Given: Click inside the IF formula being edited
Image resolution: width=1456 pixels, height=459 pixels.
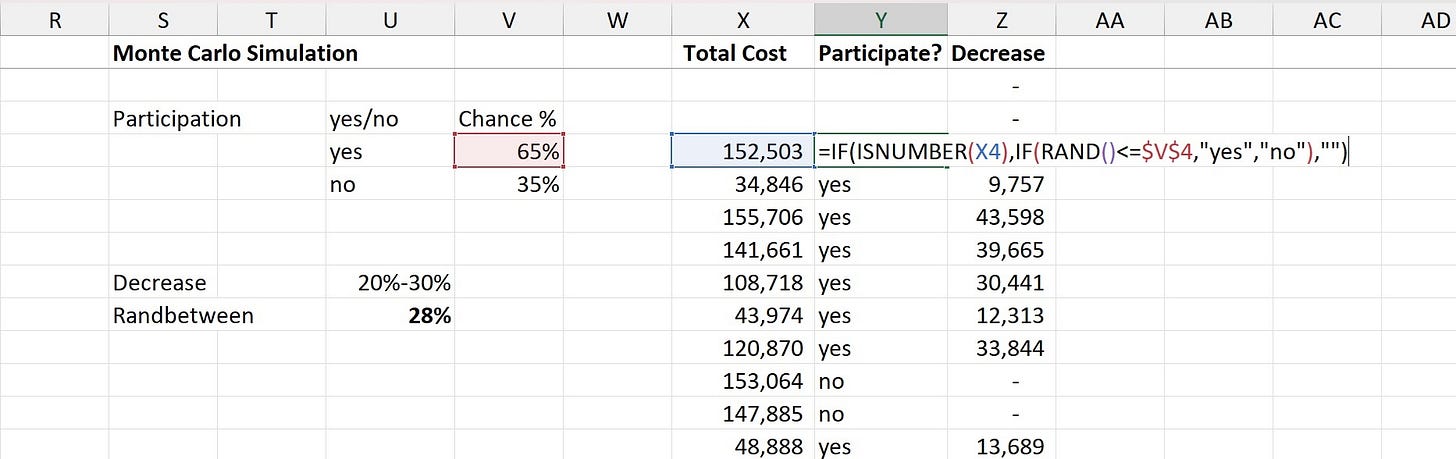Looking at the screenshot, I should [x=1083, y=151].
